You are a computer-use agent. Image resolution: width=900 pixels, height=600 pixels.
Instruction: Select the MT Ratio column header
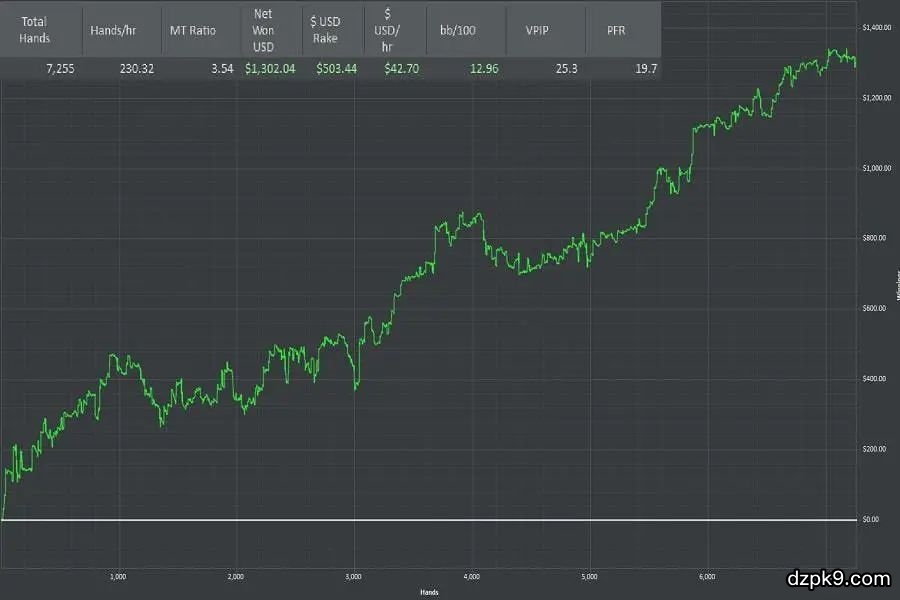tap(192, 30)
